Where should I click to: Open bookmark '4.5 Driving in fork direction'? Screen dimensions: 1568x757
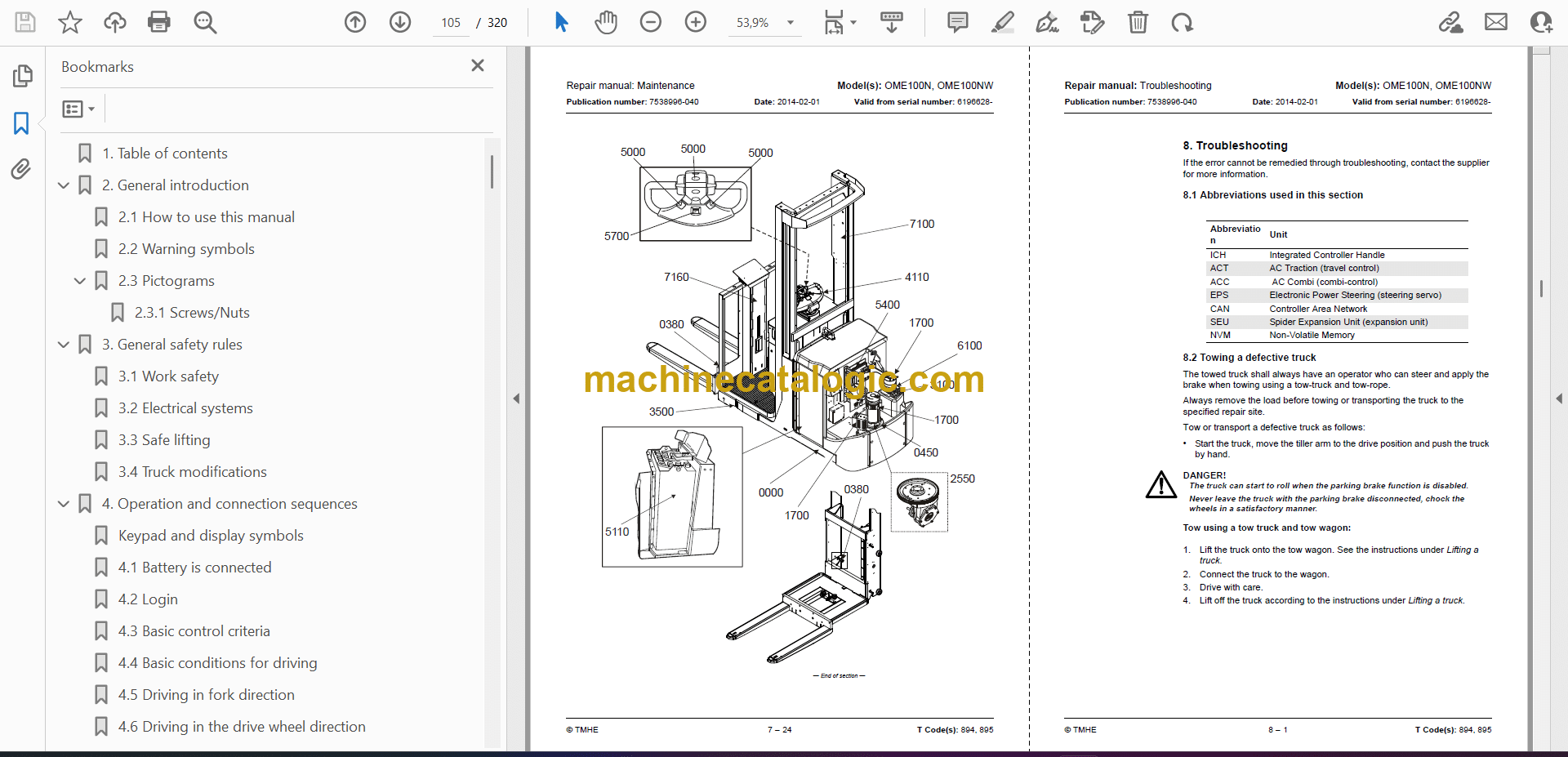[x=206, y=695]
